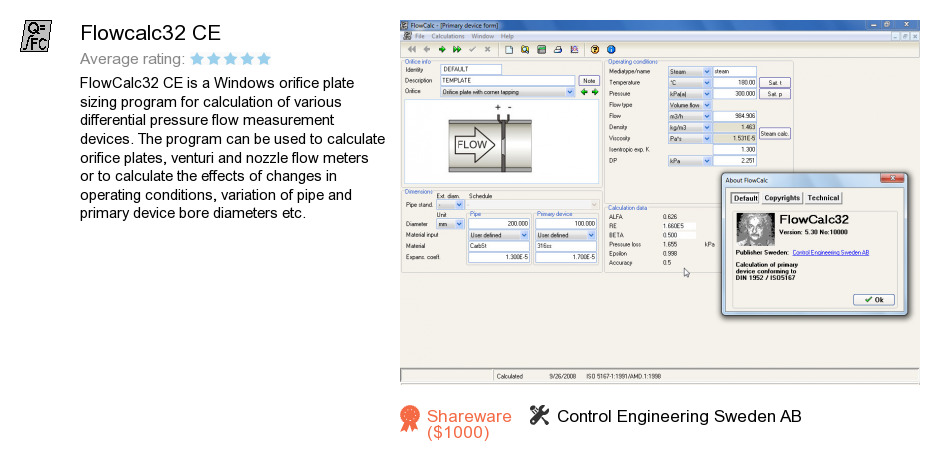Screen dimensions: 940x468
Task: Open Control Engineering Sweden AB link
Action: pos(831,253)
